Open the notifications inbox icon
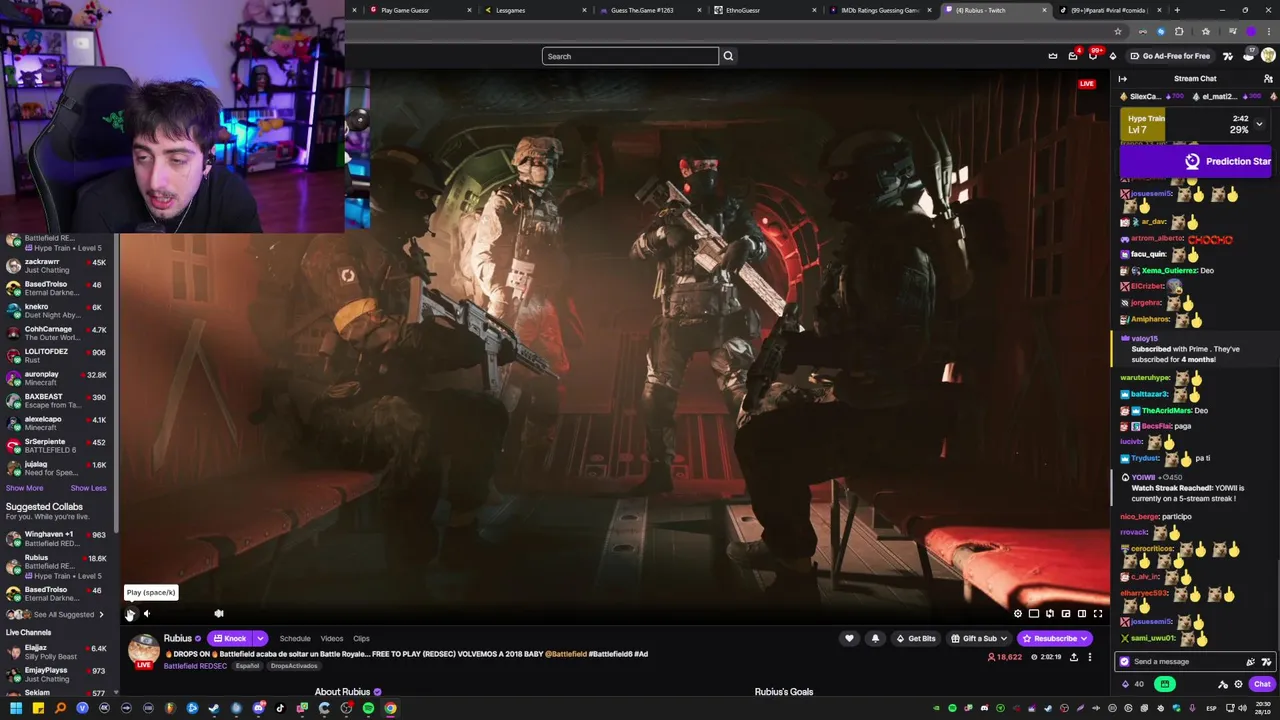Image resolution: width=1280 pixels, height=720 pixels. coord(1073,56)
